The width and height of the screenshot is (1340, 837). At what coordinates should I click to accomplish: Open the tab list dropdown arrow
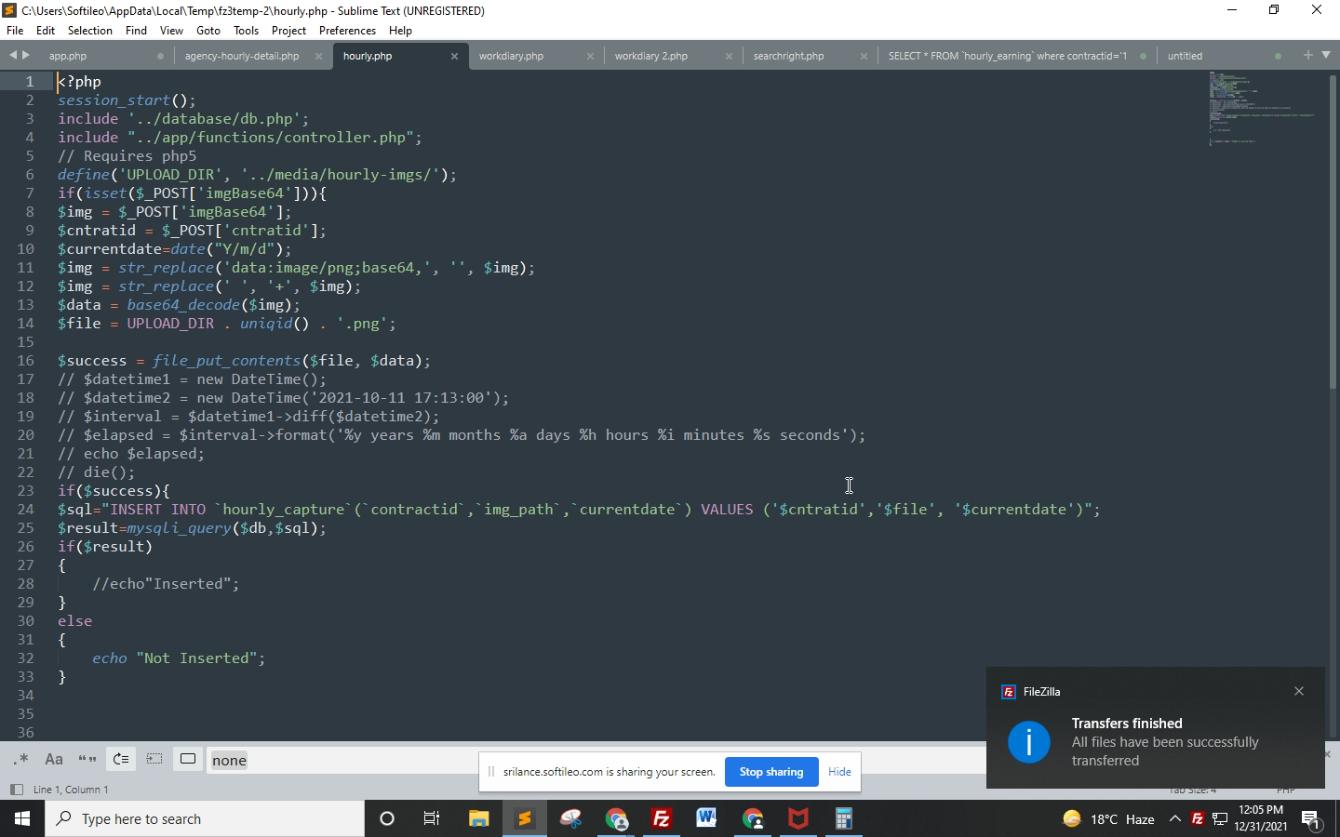click(1327, 55)
